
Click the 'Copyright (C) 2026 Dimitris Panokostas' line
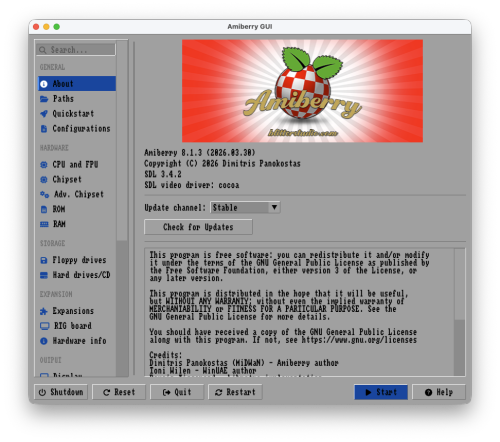[x=222, y=164]
